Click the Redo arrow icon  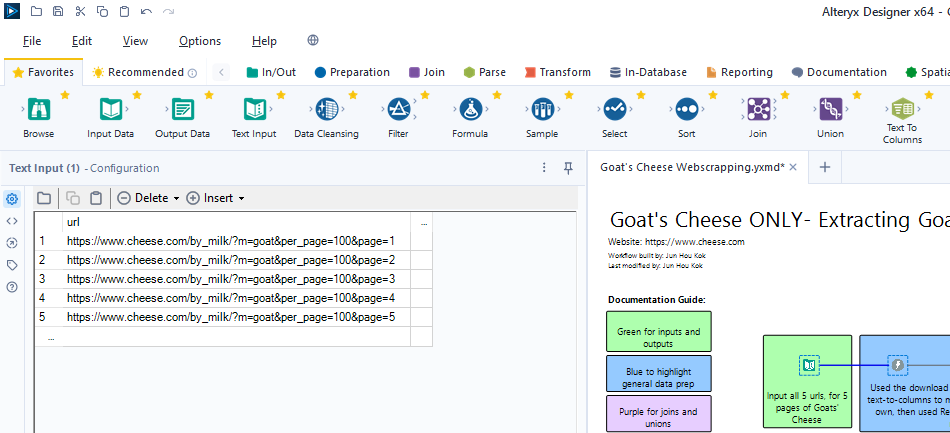click(x=168, y=11)
